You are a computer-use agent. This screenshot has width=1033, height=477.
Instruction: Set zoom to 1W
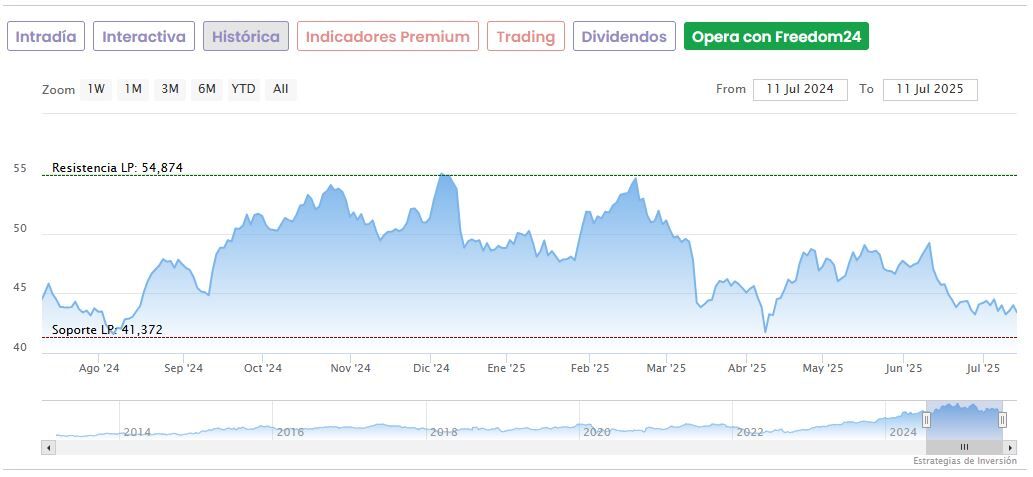(x=96, y=89)
